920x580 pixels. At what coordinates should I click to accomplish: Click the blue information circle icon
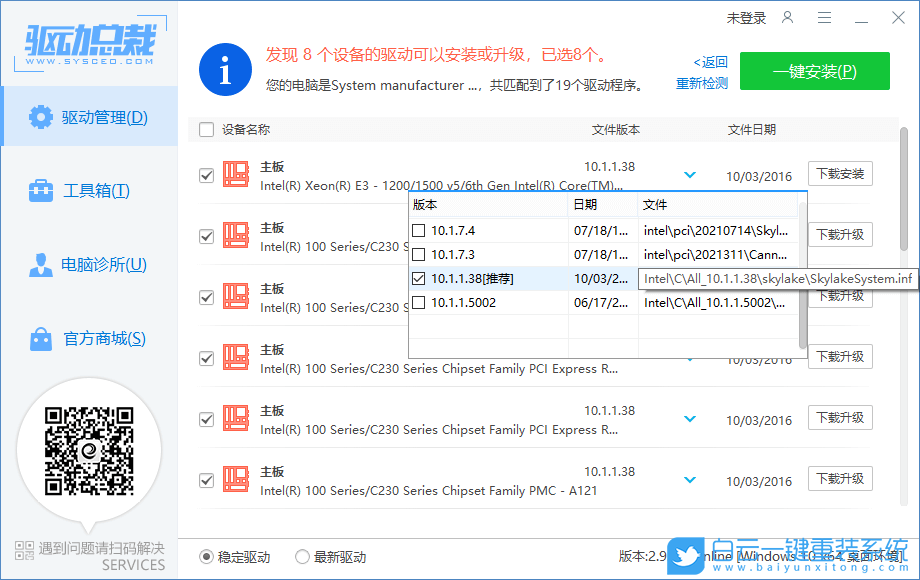point(224,70)
